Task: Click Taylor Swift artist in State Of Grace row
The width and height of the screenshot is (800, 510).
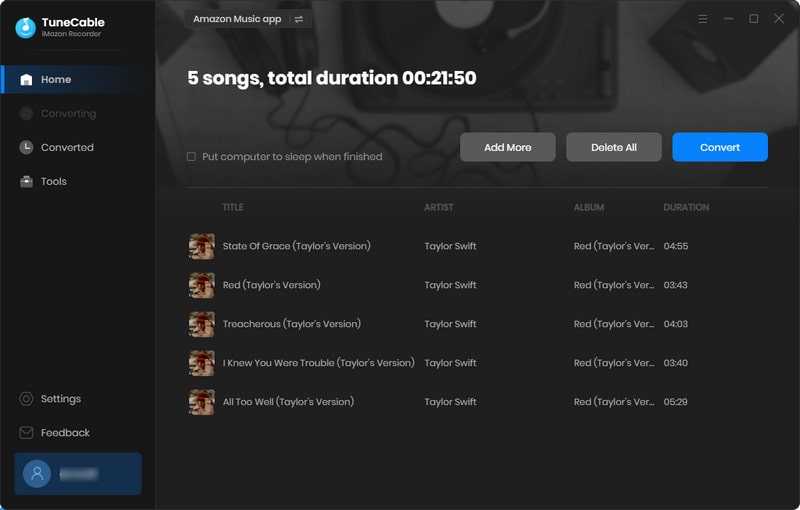Action: [x=450, y=246]
